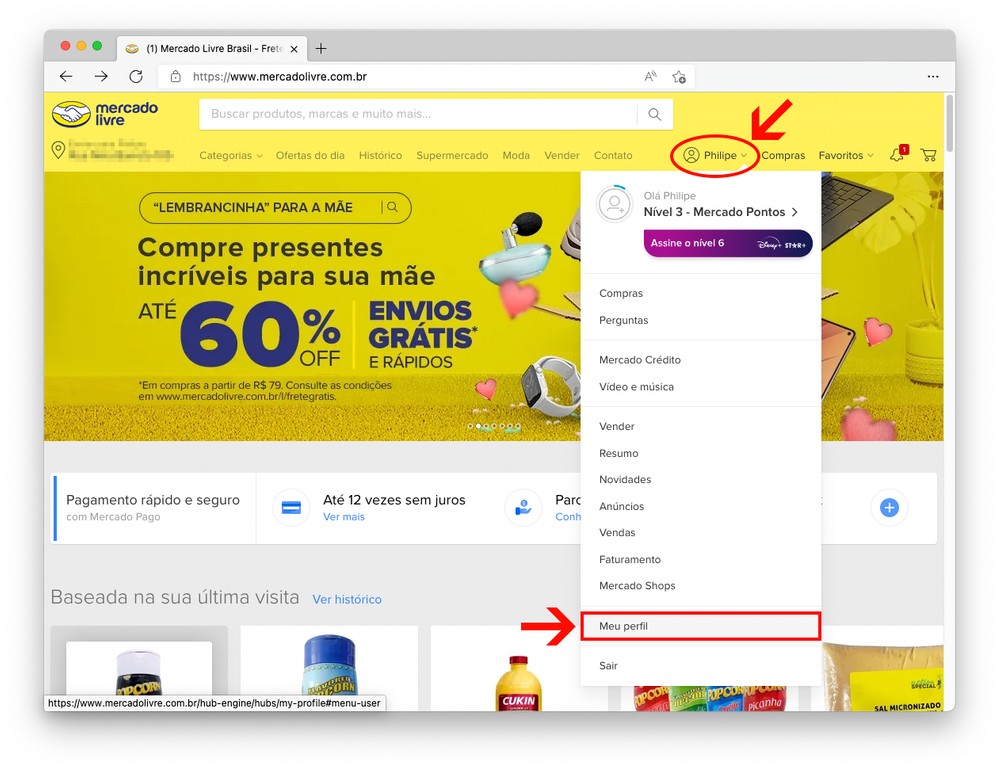The height and width of the screenshot is (770, 1000).
Task: Open Histórico in the navigation bar
Action: click(380, 156)
